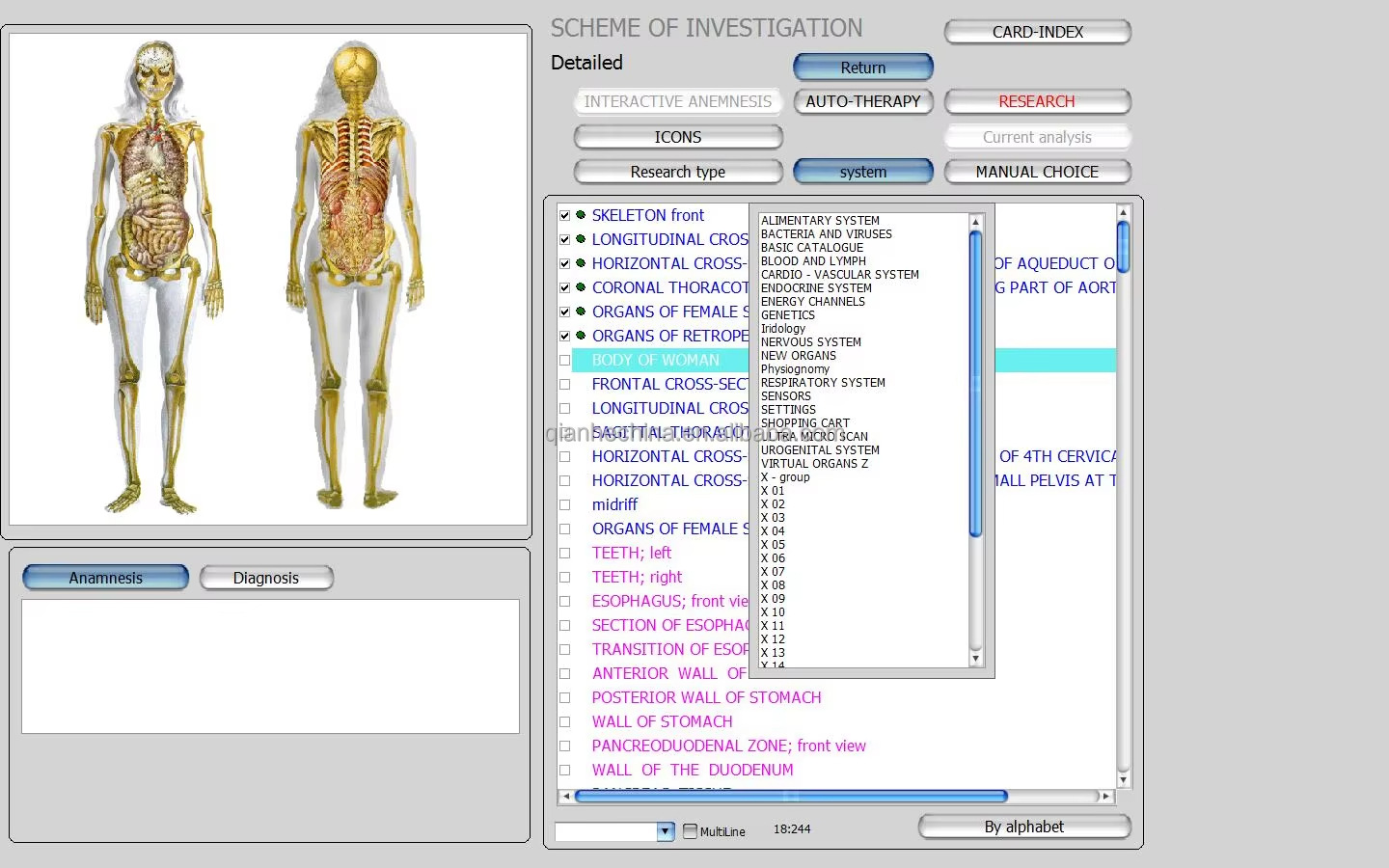This screenshot has height=868, width=1389.
Task: Switch to the Diagnosis tab
Action: pos(265,578)
